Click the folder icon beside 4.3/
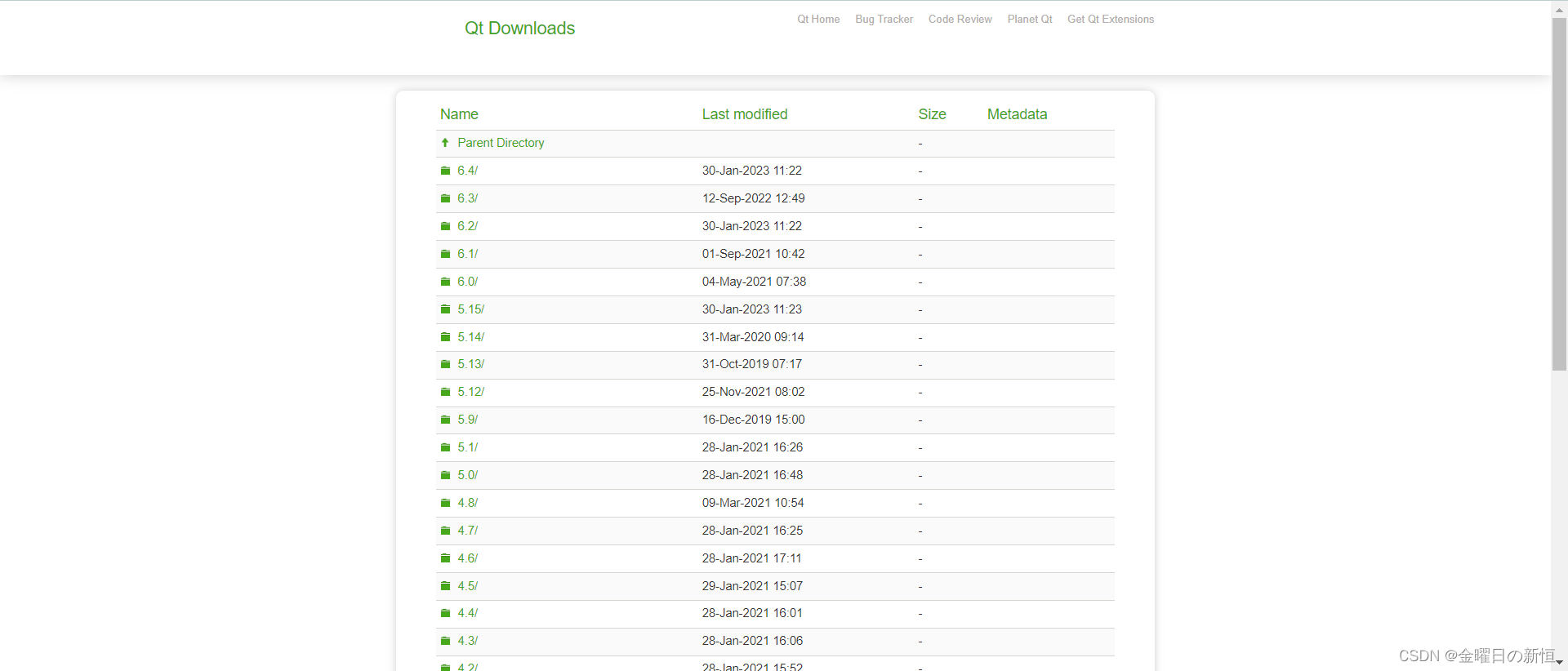Image resolution: width=1568 pixels, height=671 pixels. (445, 641)
